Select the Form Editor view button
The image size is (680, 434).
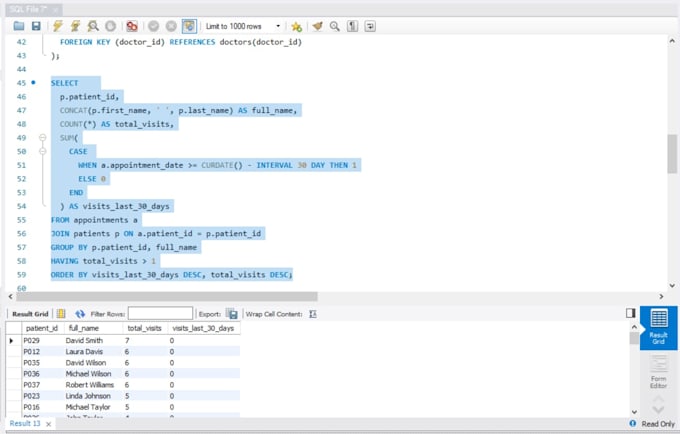[x=658, y=372]
